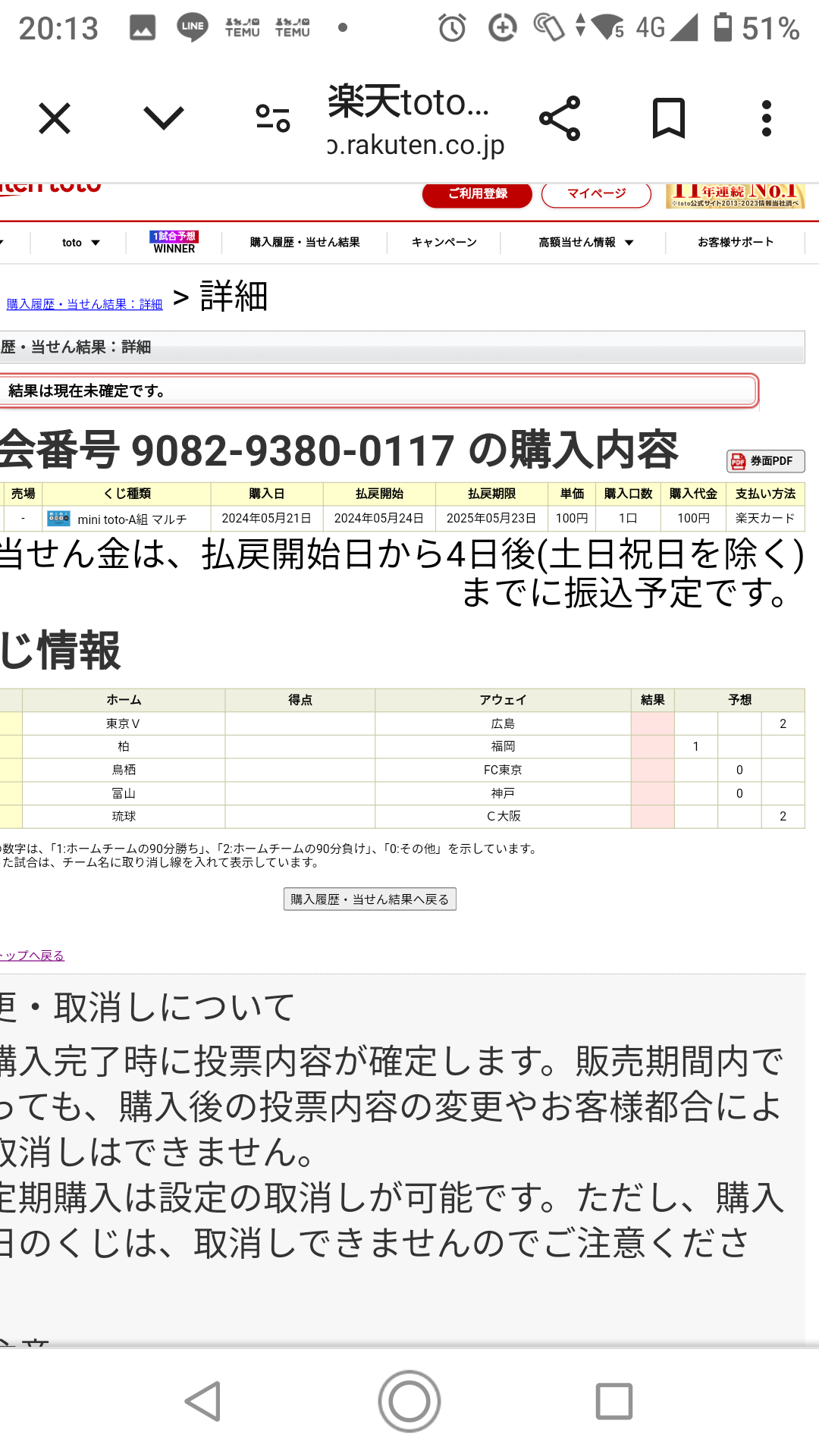Open マイページ button

coord(596,194)
